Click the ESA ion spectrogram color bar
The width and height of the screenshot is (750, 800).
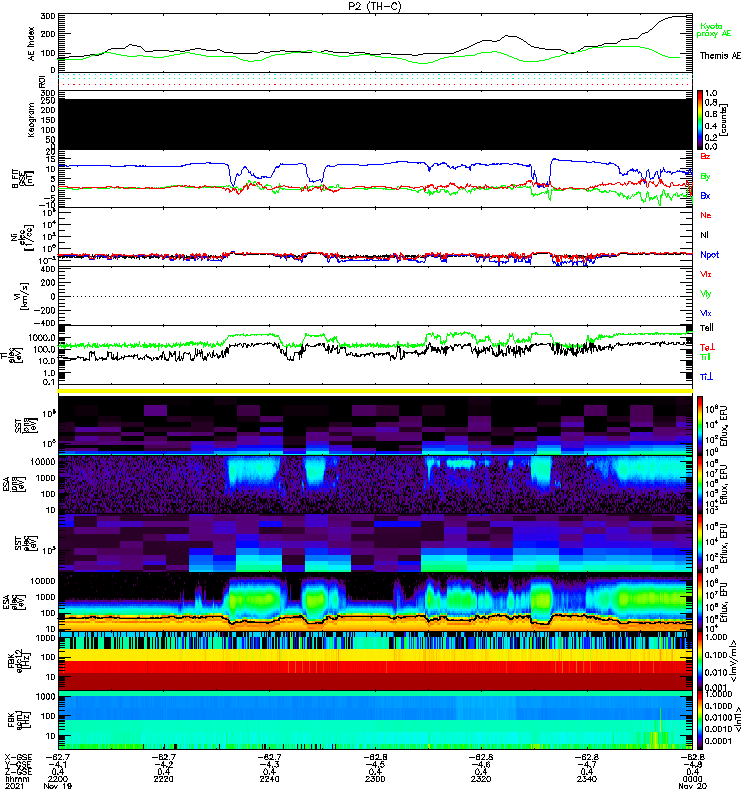[x=700, y=485]
